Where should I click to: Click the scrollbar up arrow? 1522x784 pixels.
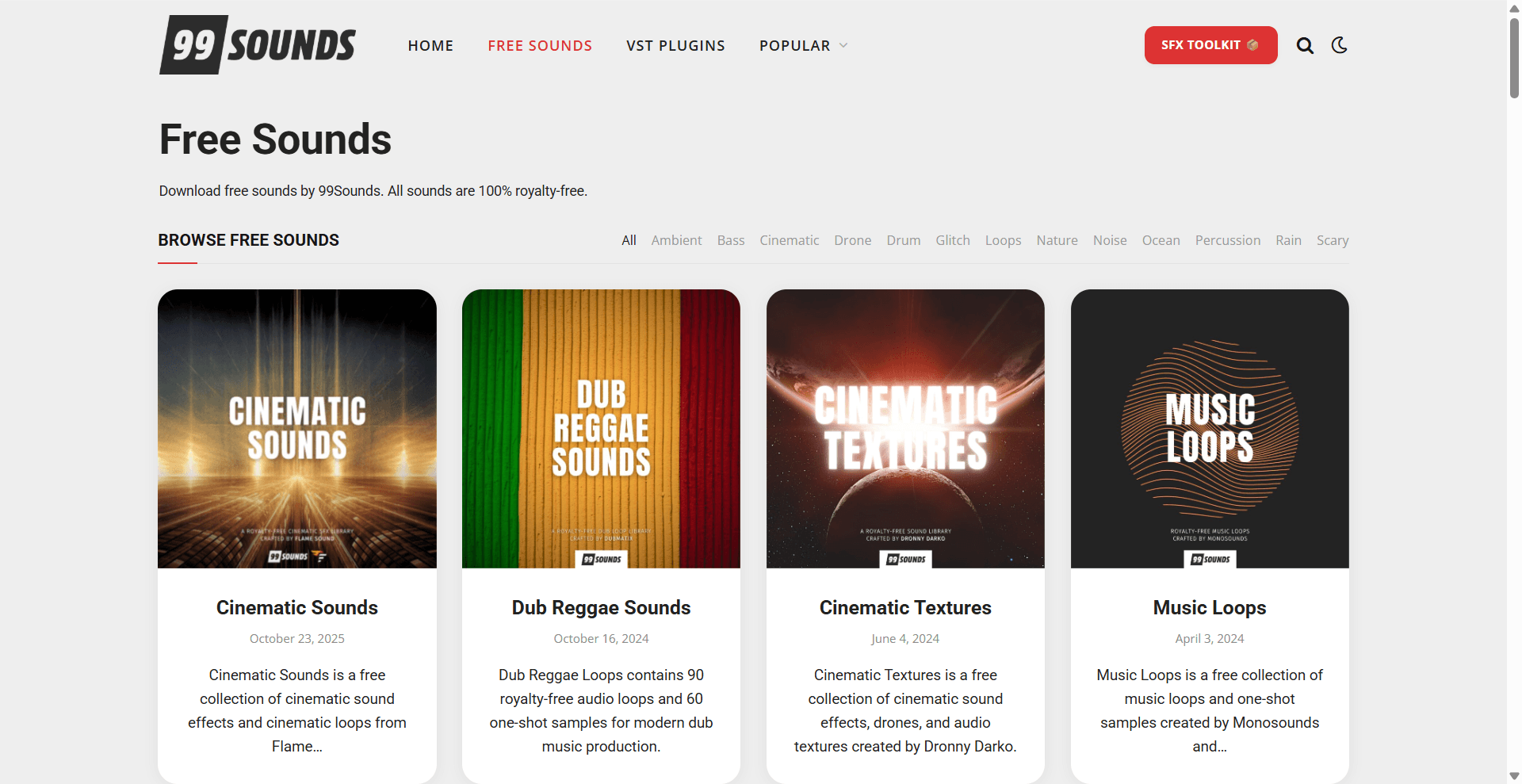[1514, 8]
